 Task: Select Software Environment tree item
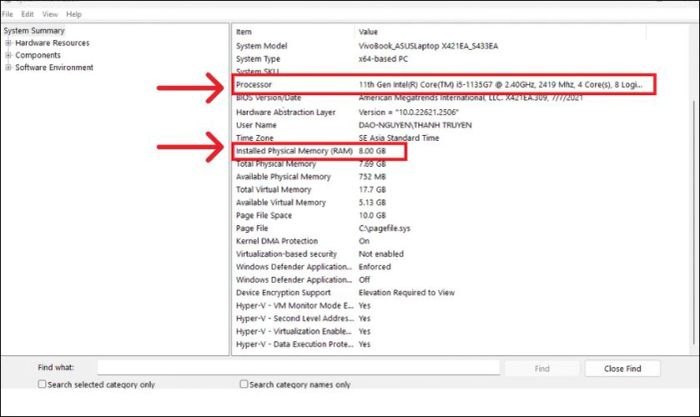tap(54, 67)
